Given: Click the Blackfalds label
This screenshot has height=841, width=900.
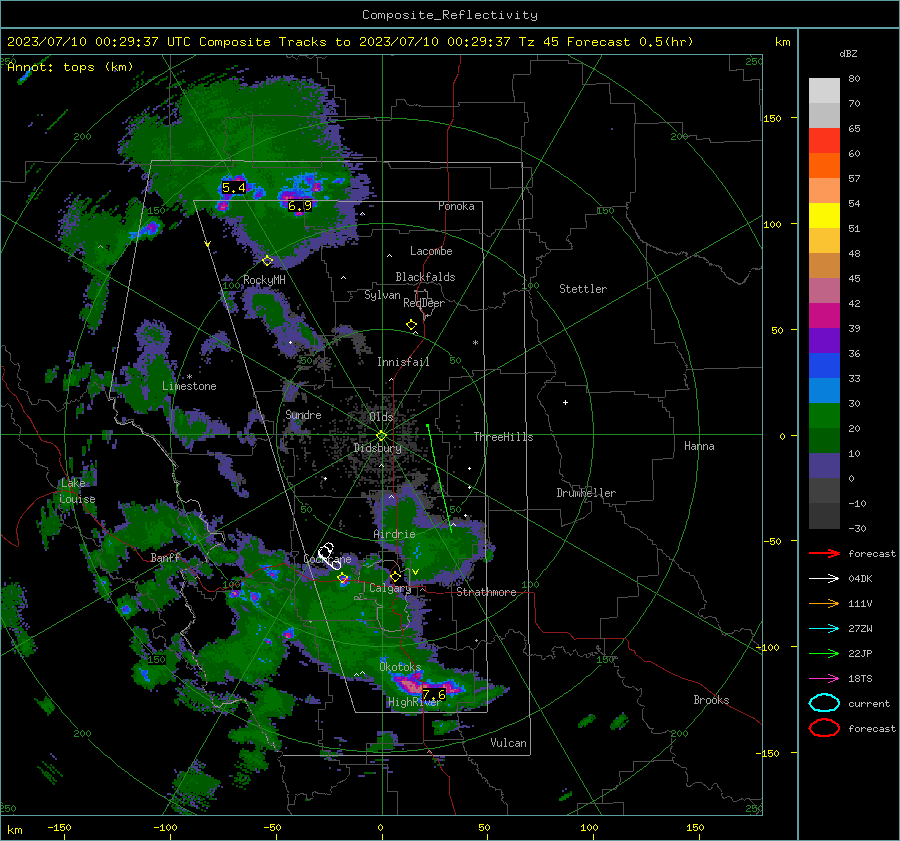Looking at the screenshot, I should [x=425, y=277].
